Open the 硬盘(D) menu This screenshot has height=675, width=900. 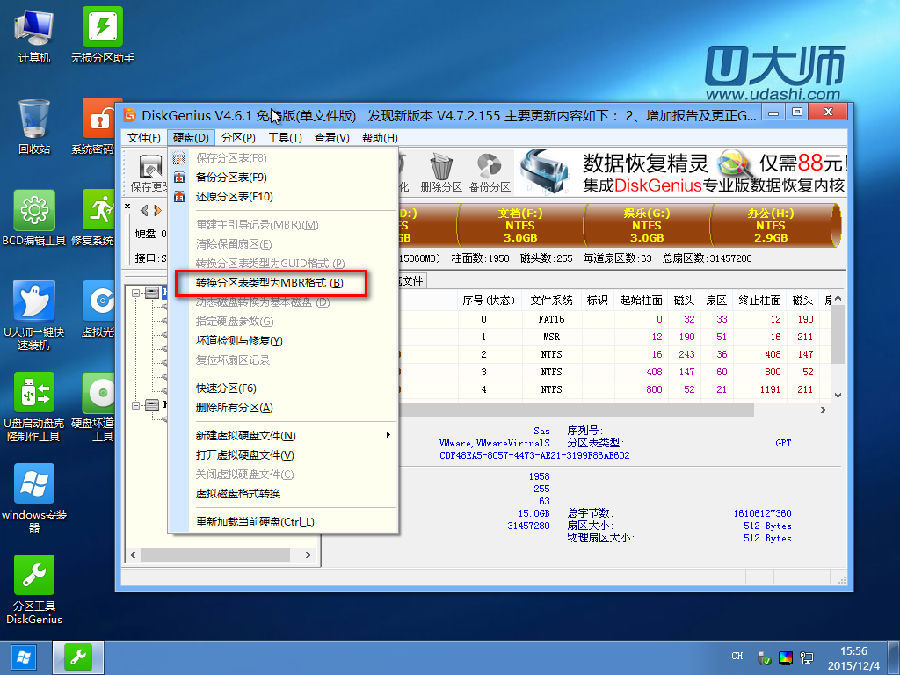(x=191, y=138)
